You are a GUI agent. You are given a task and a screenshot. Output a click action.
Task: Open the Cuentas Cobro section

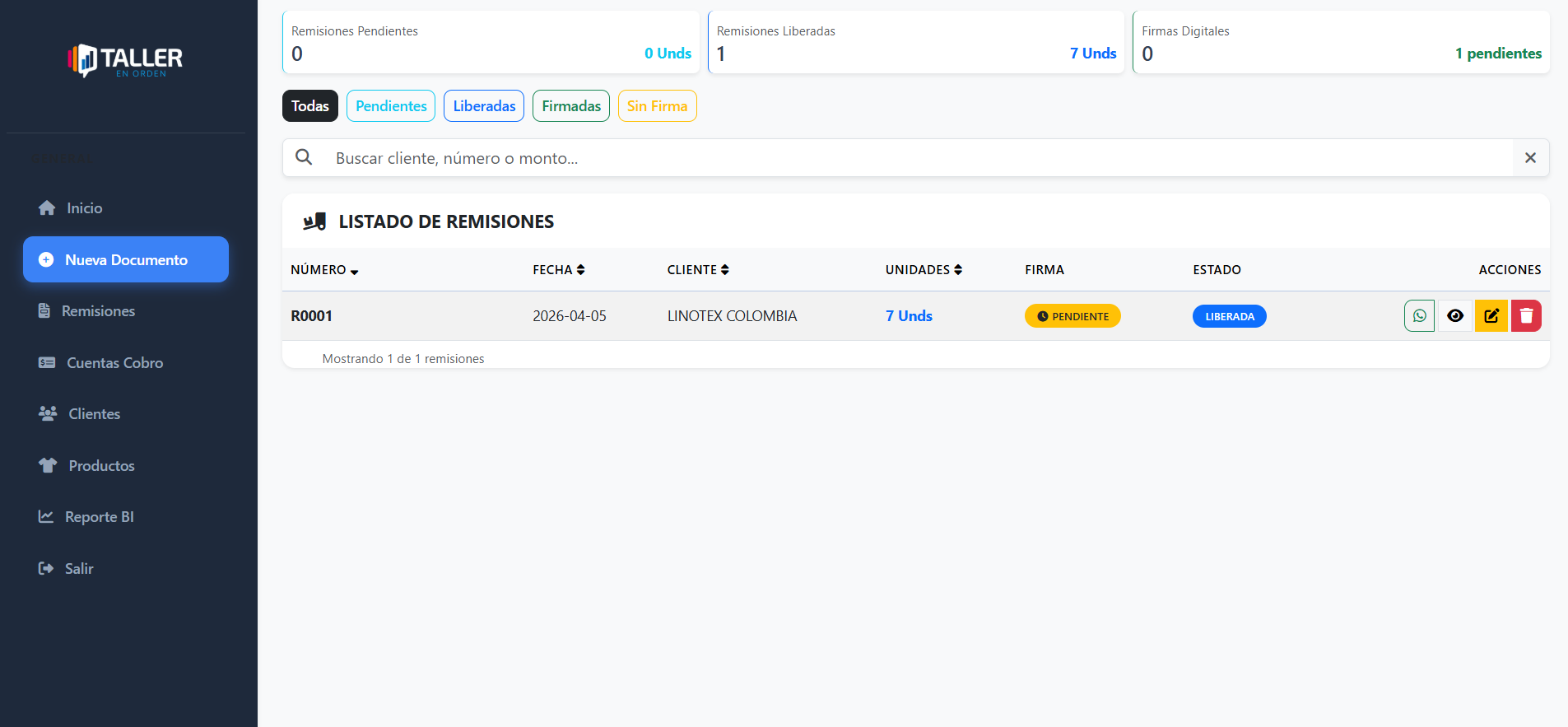pos(114,363)
